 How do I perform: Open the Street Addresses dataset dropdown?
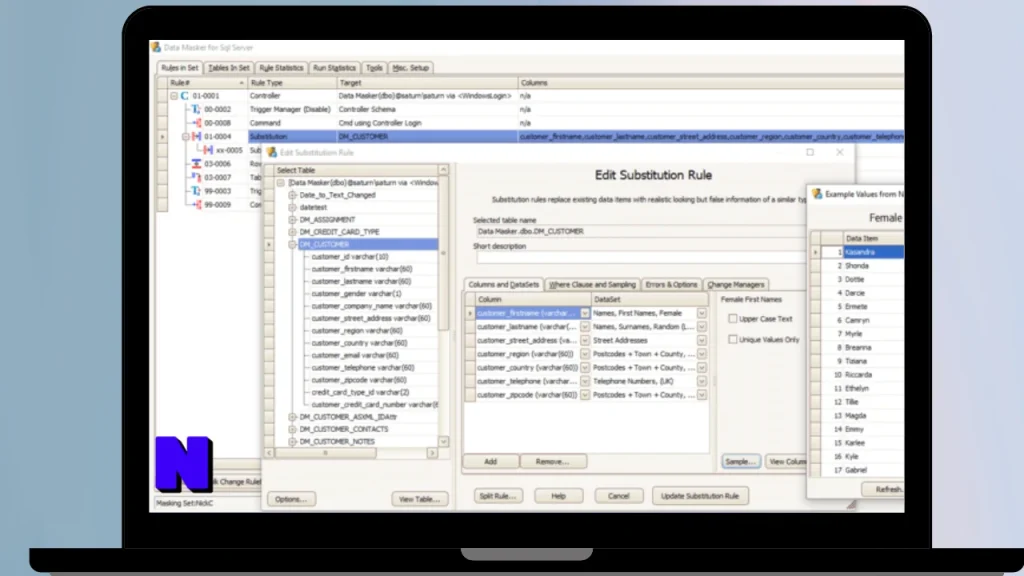click(x=701, y=340)
